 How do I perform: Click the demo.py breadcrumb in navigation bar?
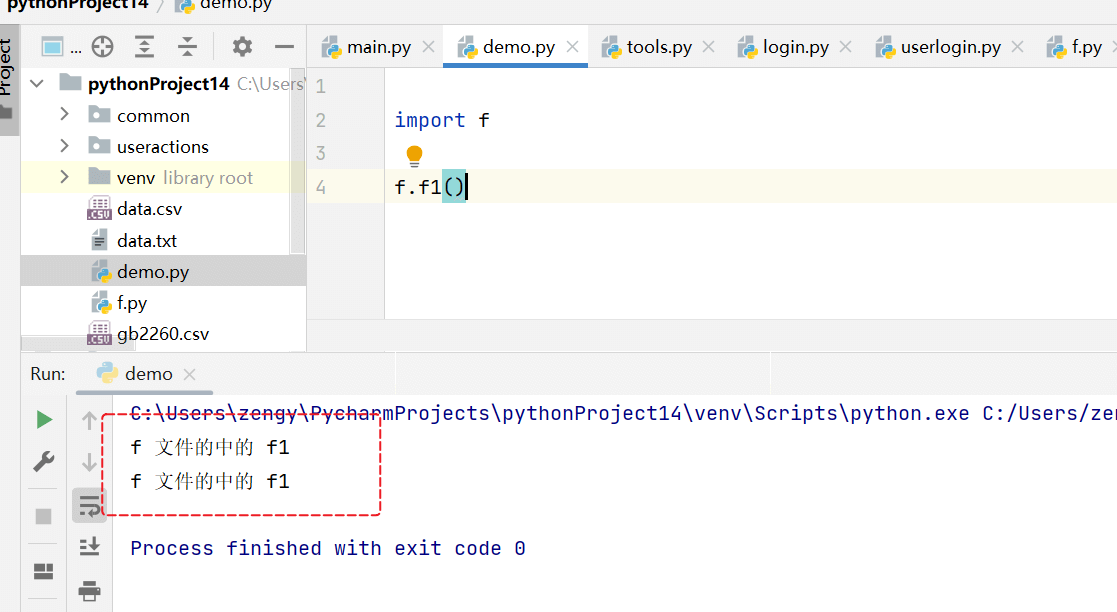(225, 6)
